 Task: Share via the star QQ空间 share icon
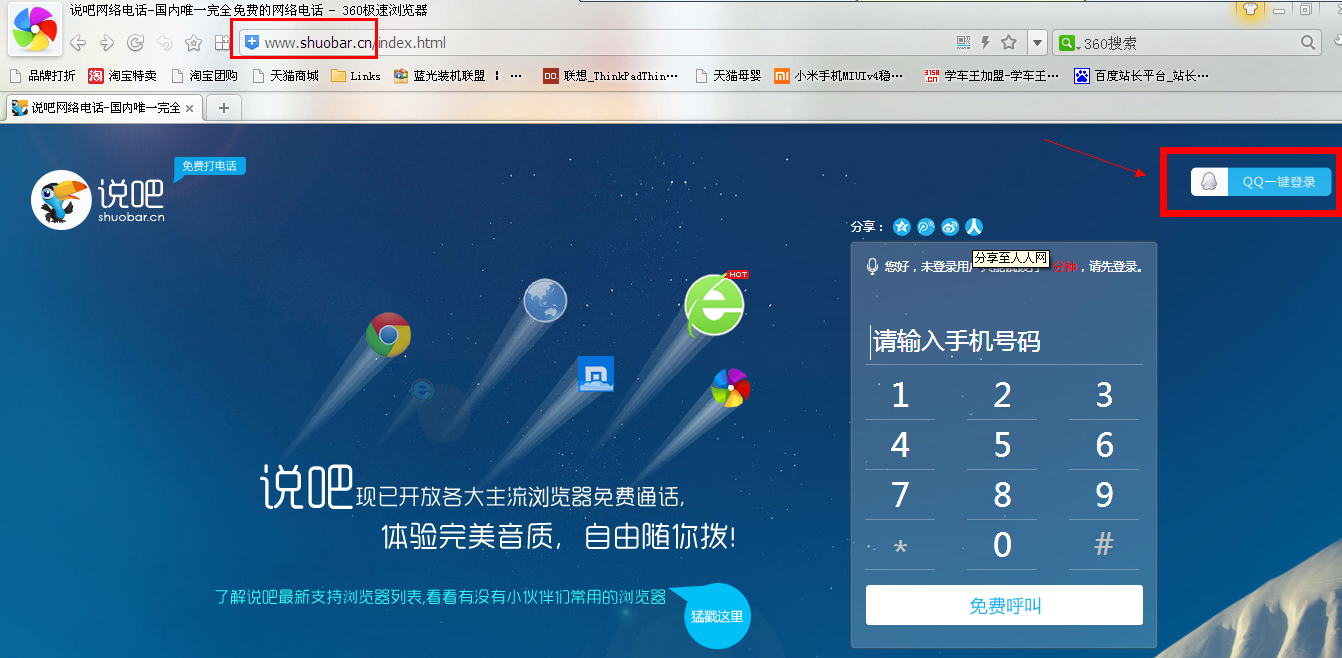click(x=902, y=227)
